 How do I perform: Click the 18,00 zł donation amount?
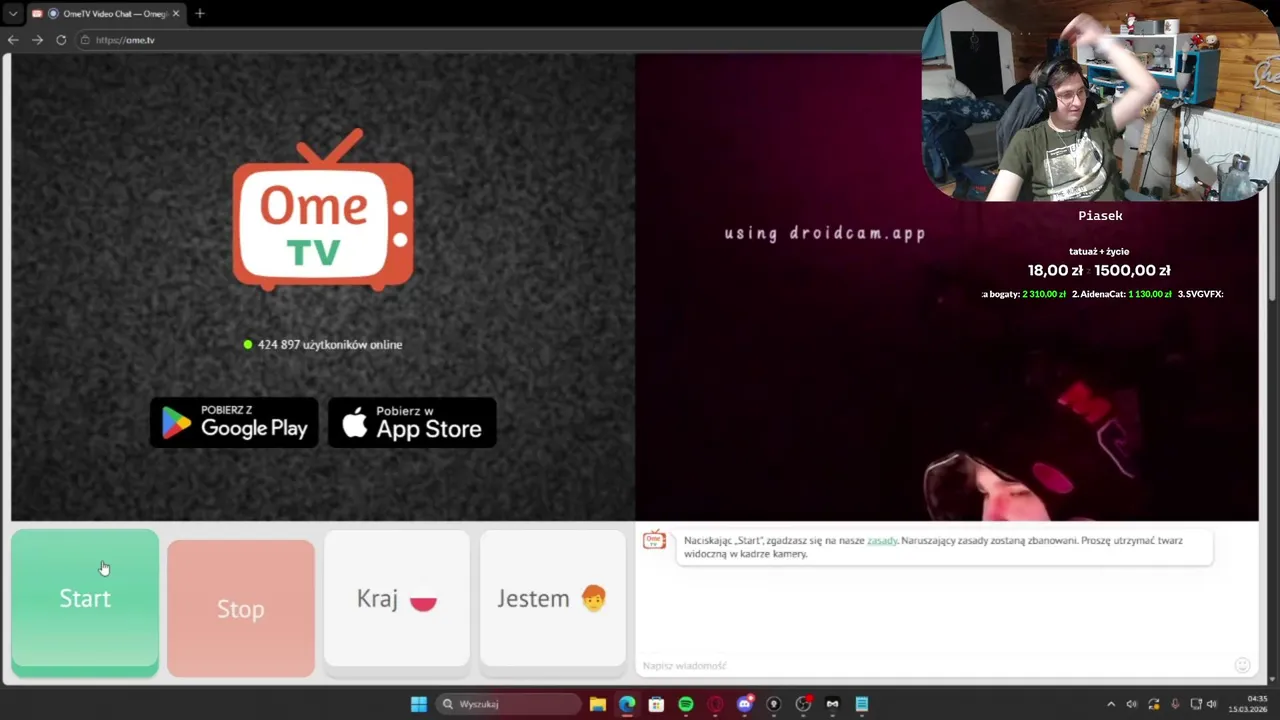coord(1056,270)
